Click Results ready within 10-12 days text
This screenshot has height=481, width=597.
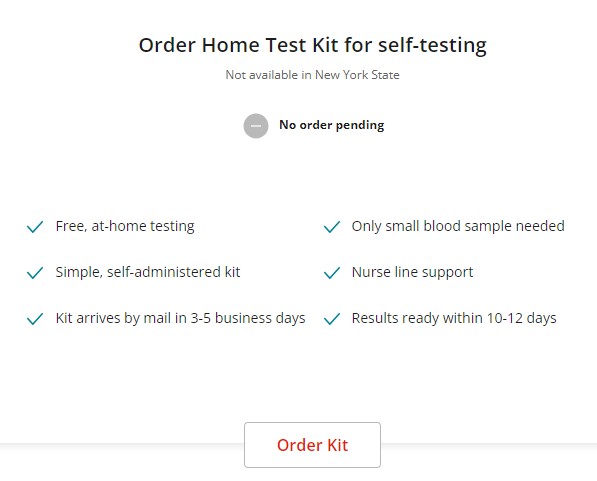[454, 318]
